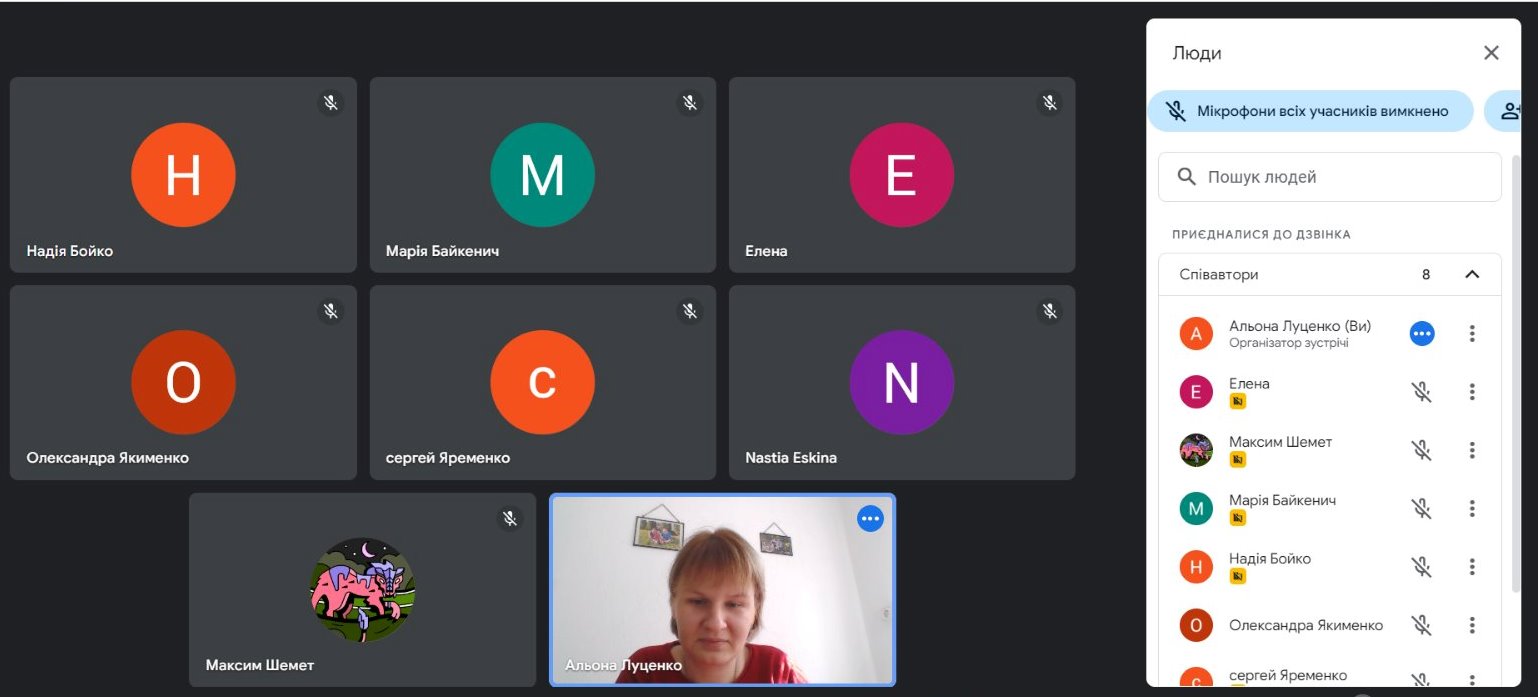The image size is (1538, 697).
Task: Click Мікрофони всіх учасників вимкнено chip
Action: pyautogui.click(x=1310, y=111)
